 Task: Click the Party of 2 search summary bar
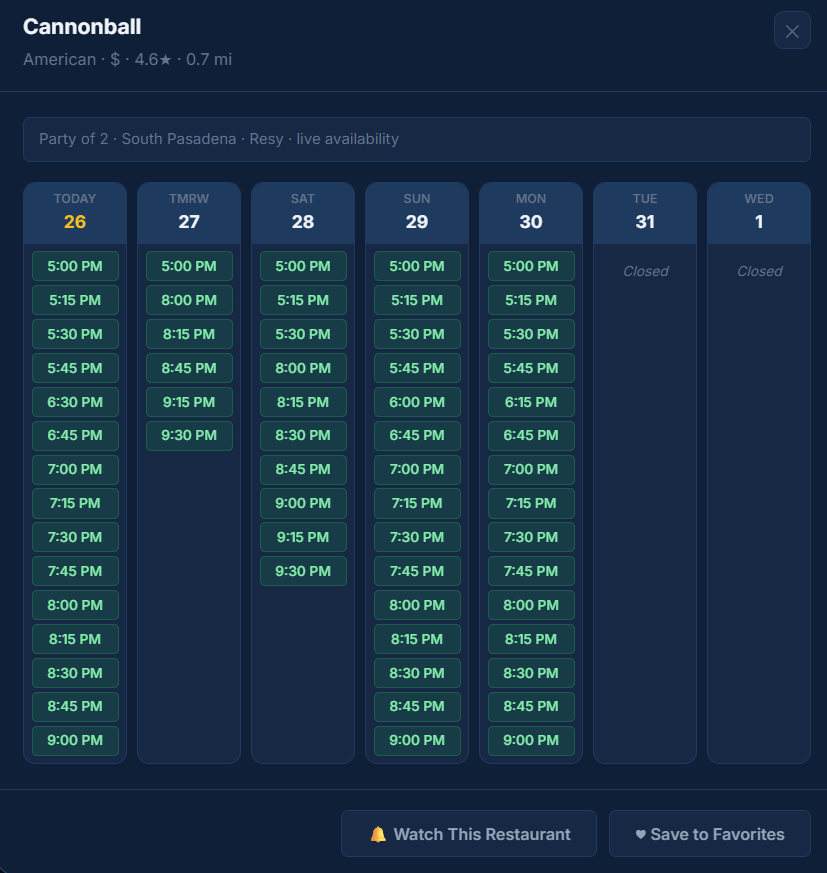tap(413, 138)
